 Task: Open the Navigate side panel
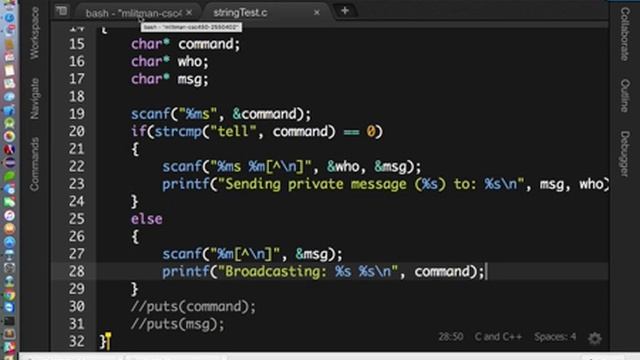[x=35, y=98]
